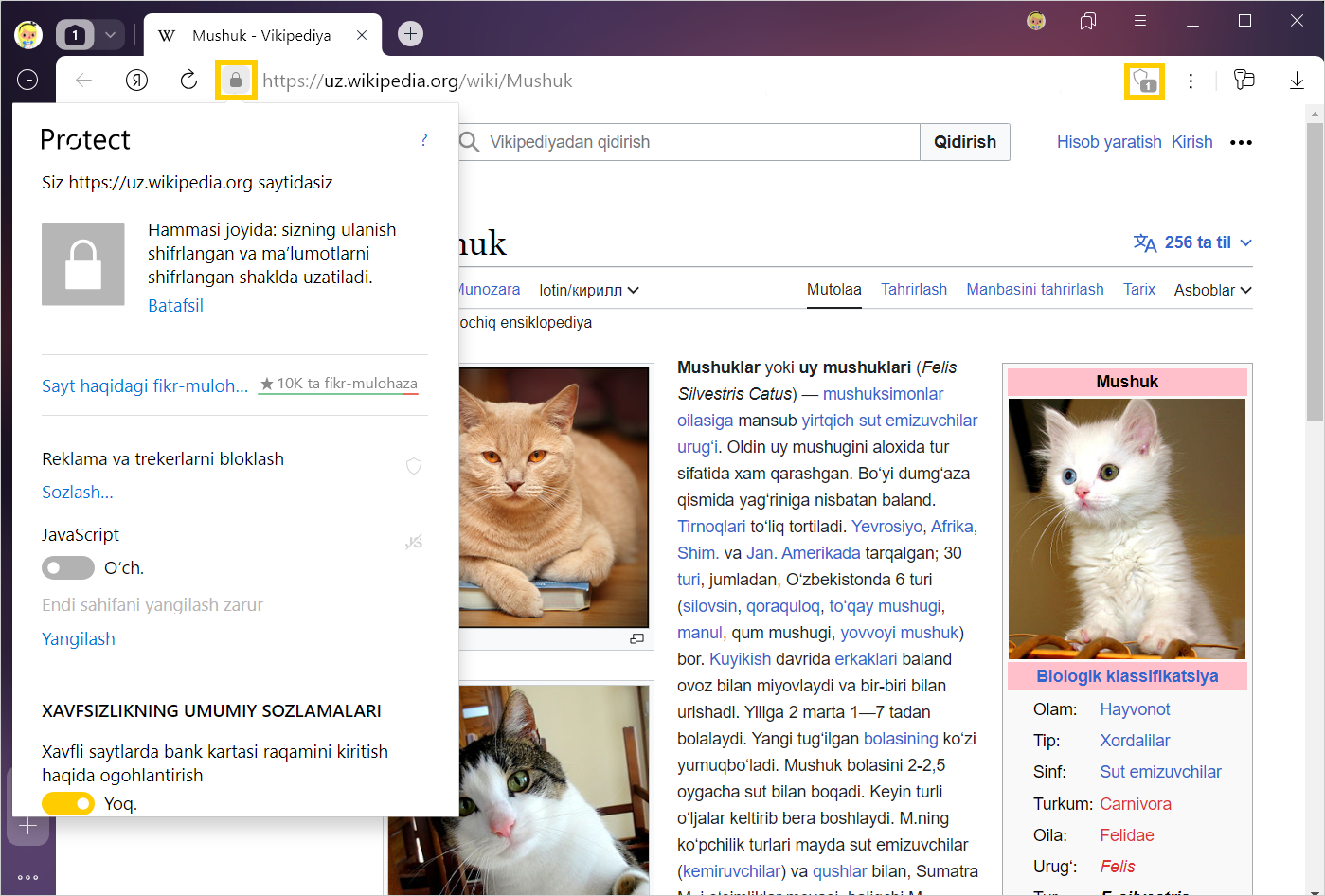Open a new tab with plus button
This screenshot has height=896, width=1325.
410,34
